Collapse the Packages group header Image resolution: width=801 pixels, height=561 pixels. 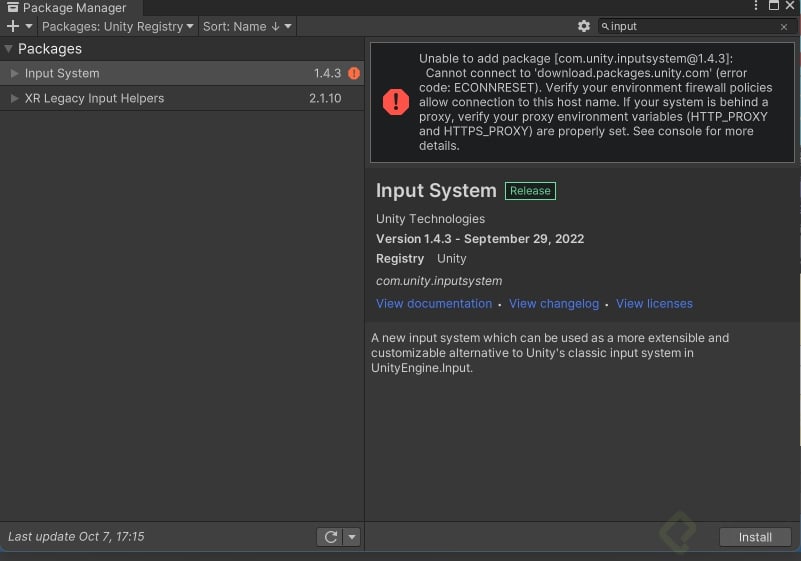point(9,49)
